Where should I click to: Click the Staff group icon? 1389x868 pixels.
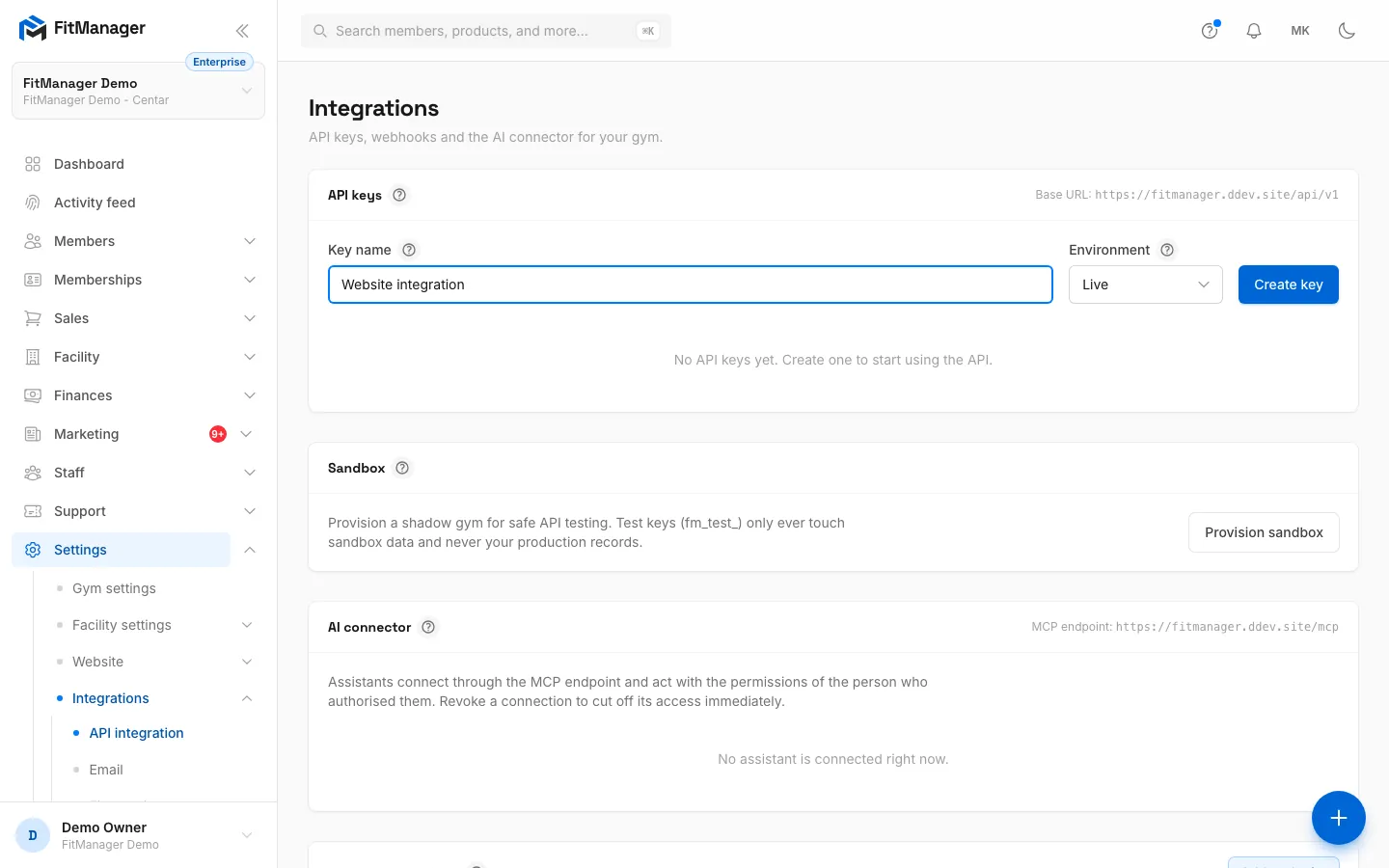(33, 473)
